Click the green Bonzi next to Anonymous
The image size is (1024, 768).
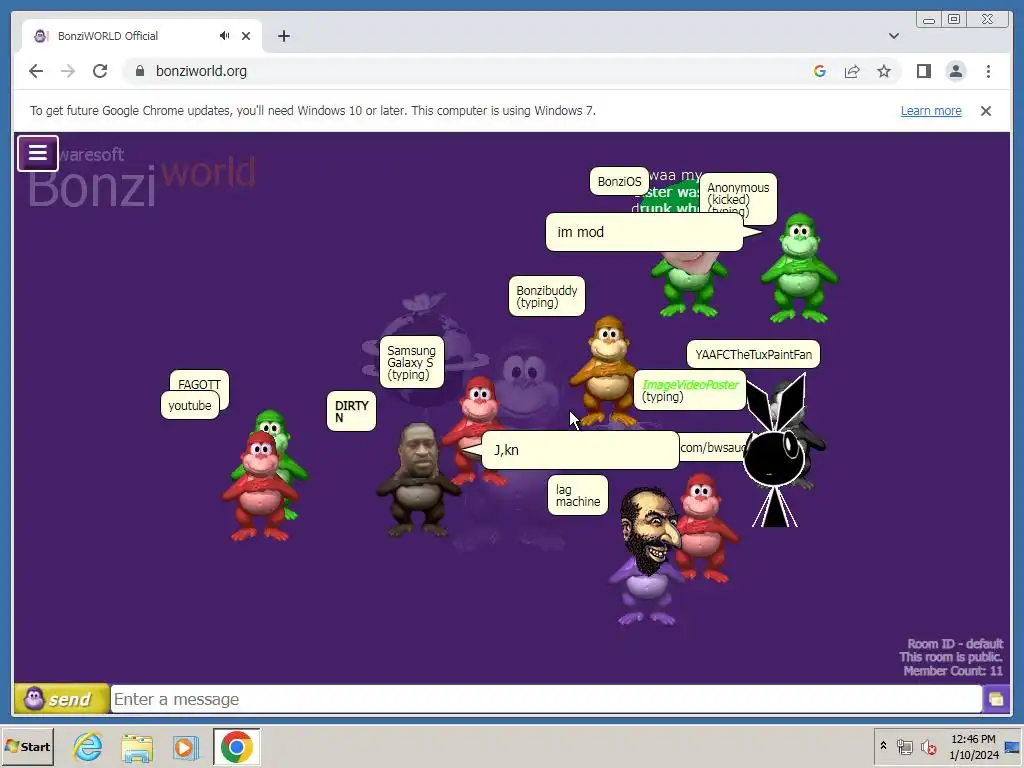(799, 268)
